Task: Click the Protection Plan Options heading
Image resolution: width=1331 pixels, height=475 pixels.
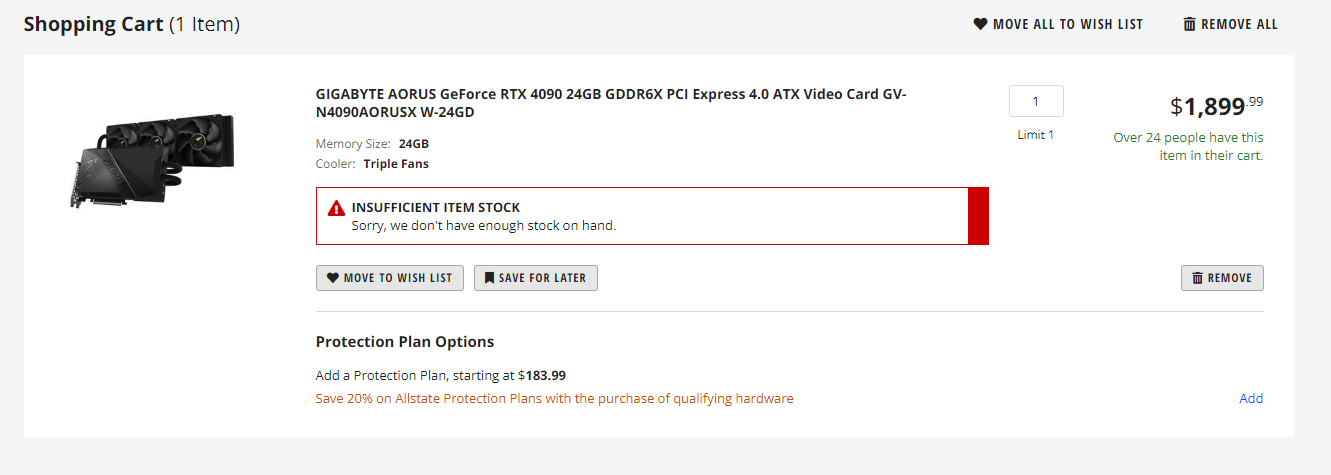Action: coord(405,342)
